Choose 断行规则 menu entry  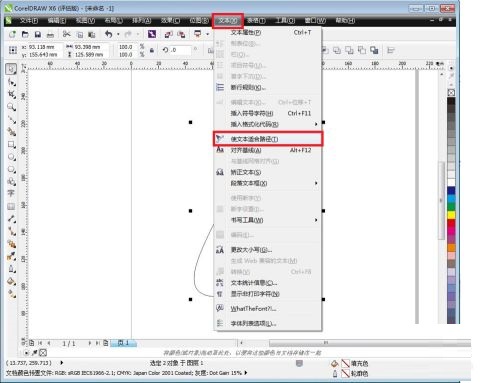(267, 87)
